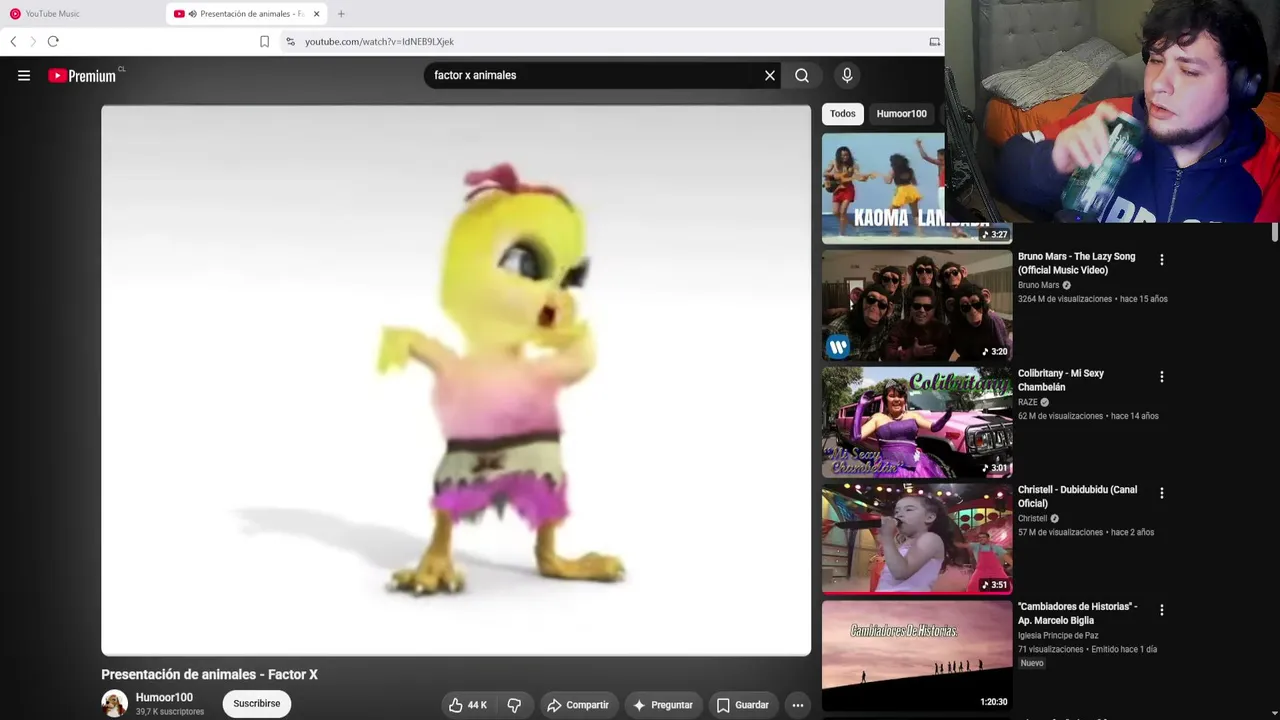The height and width of the screenshot is (720, 1280).
Task: Like the video with 44 K likes
Action: pyautogui.click(x=467, y=705)
